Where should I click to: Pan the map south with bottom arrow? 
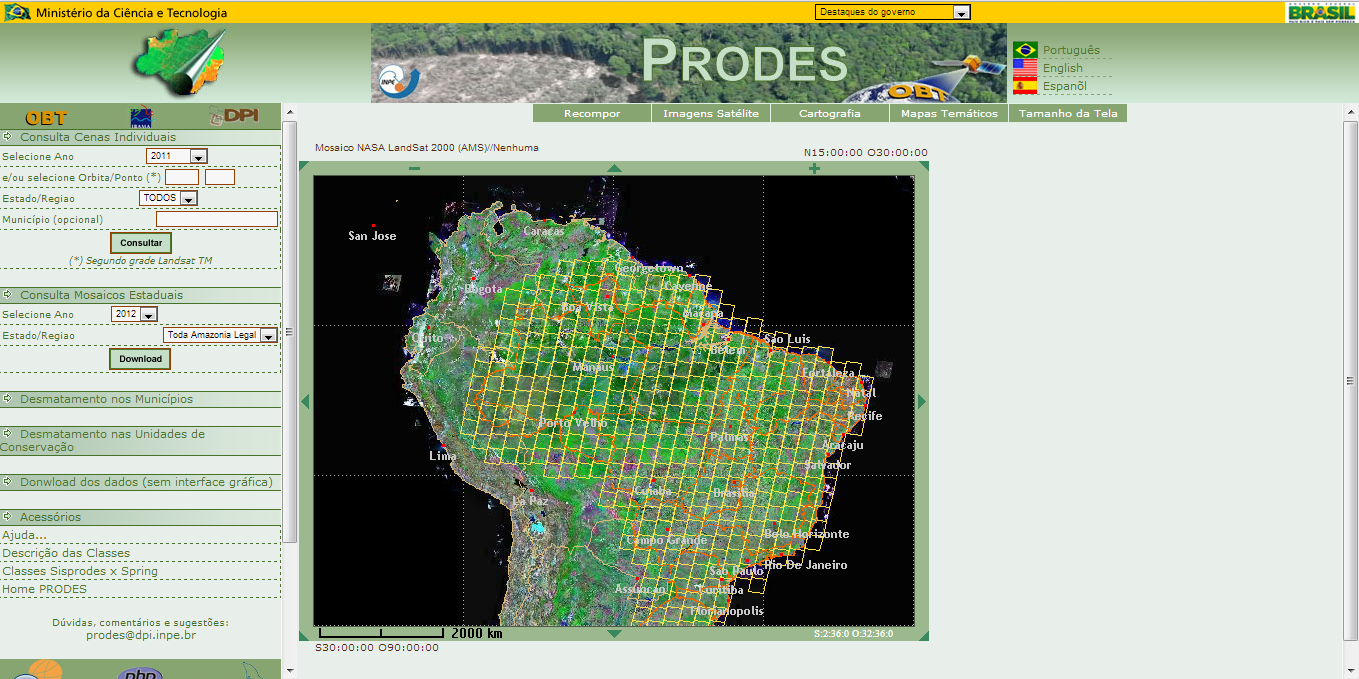click(615, 634)
